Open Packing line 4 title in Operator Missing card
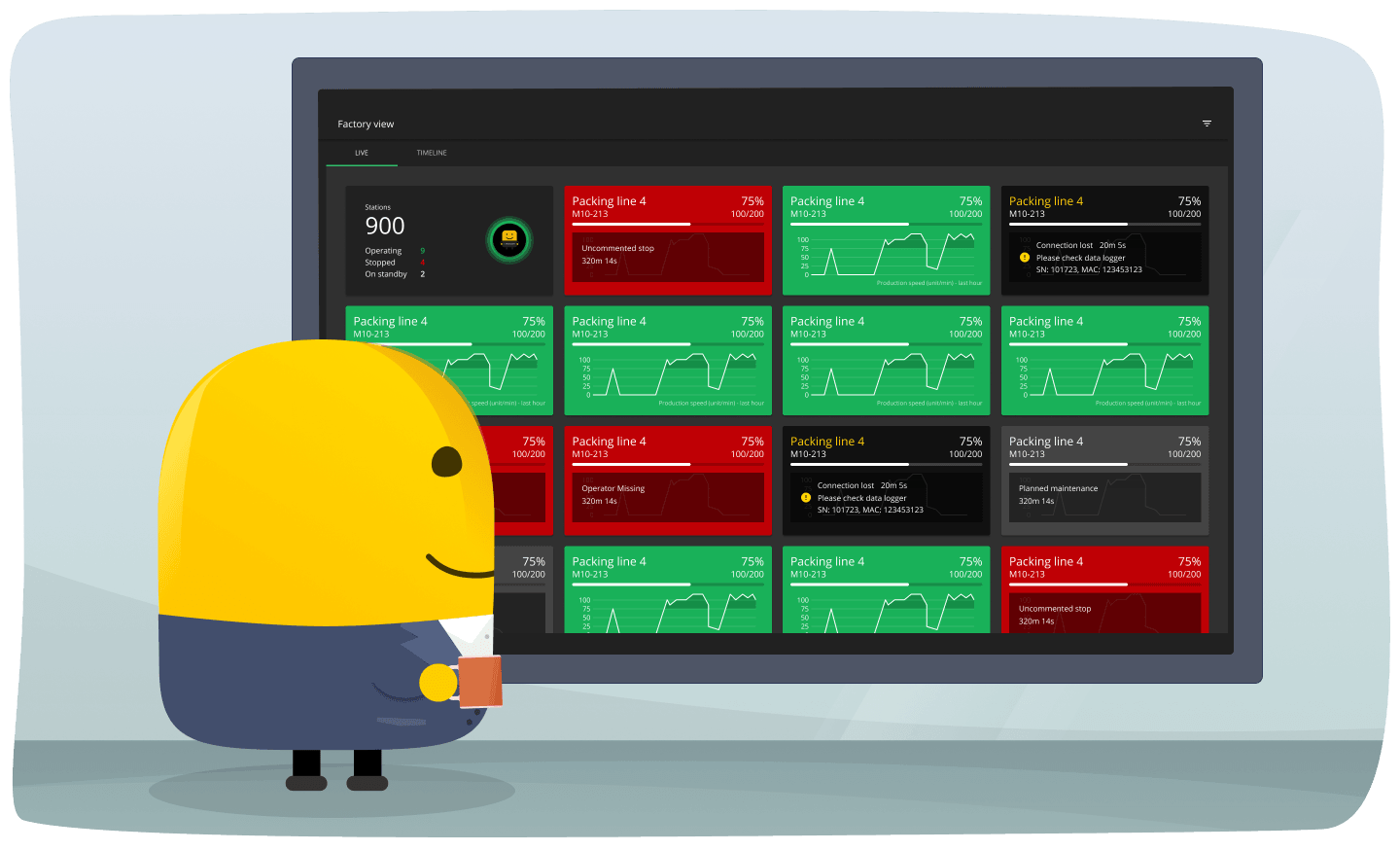Screen dimensions: 1400x851 (609, 442)
